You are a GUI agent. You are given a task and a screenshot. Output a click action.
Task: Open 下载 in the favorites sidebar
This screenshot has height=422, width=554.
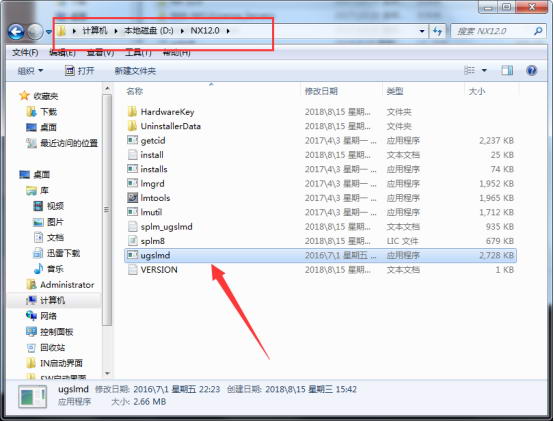tap(42, 112)
